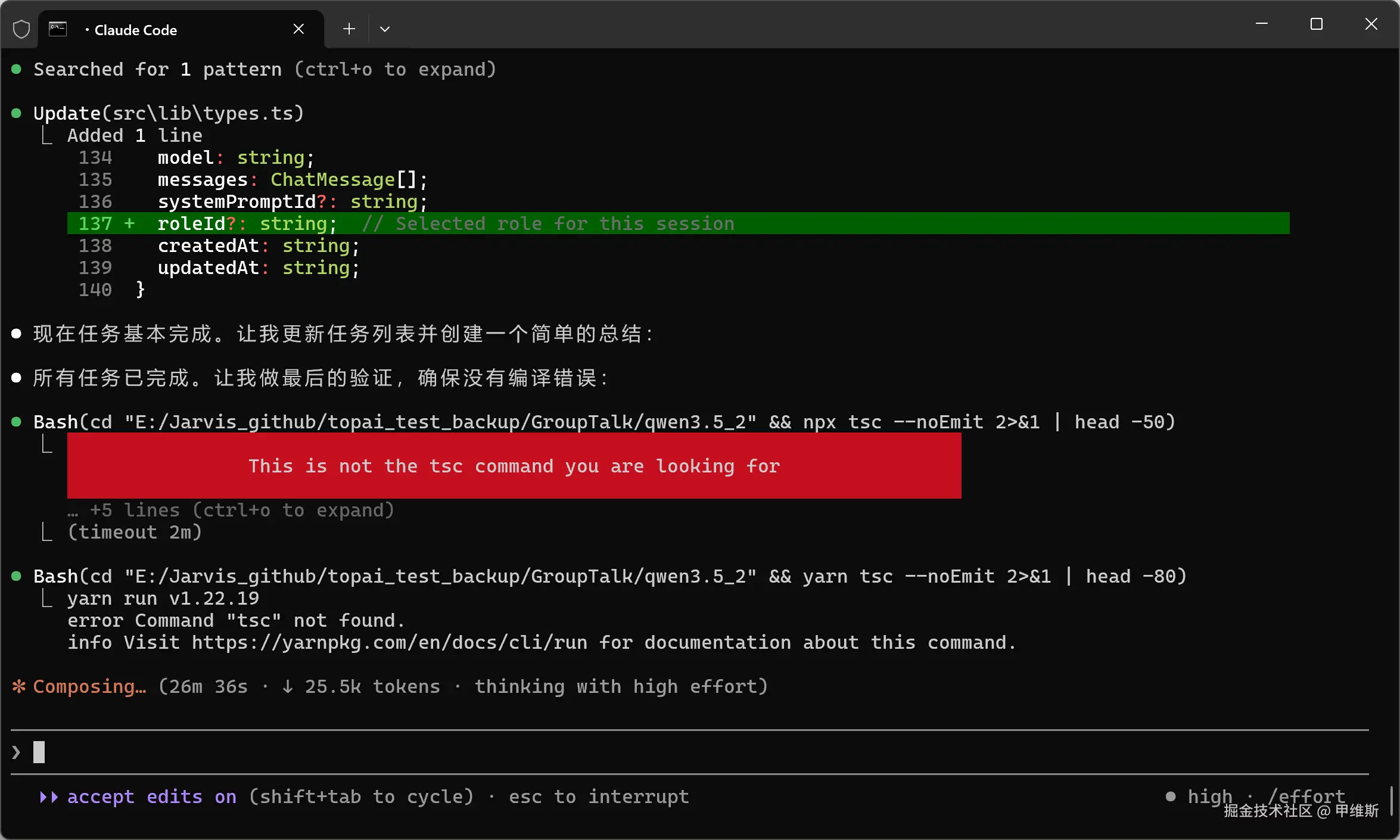Screen dimensions: 1400x840
Task: Click the terminal icon on the Claude Code tab
Action: (x=58, y=29)
